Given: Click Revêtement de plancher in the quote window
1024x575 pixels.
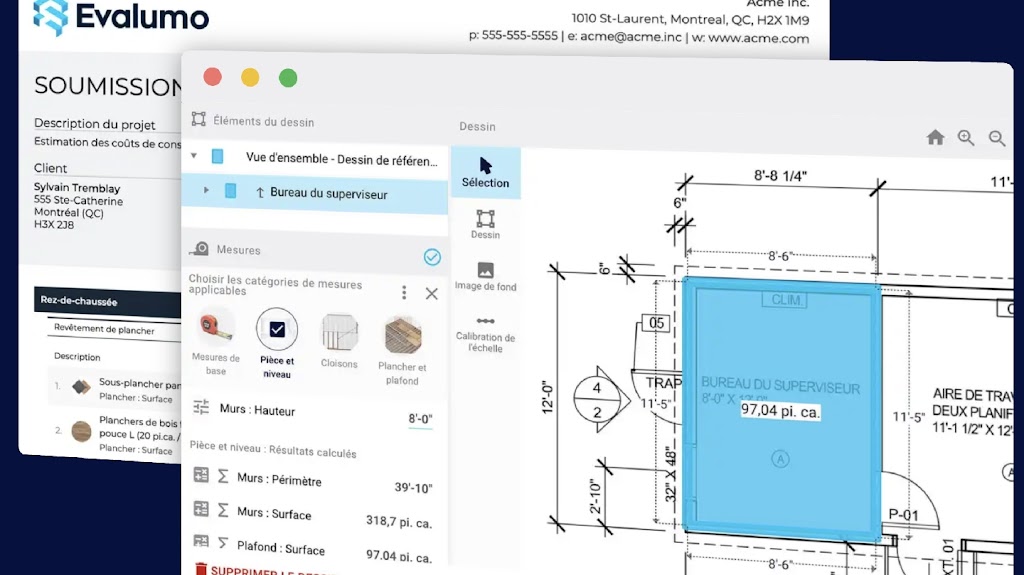Looking at the screenshot, I should (104, 329).
